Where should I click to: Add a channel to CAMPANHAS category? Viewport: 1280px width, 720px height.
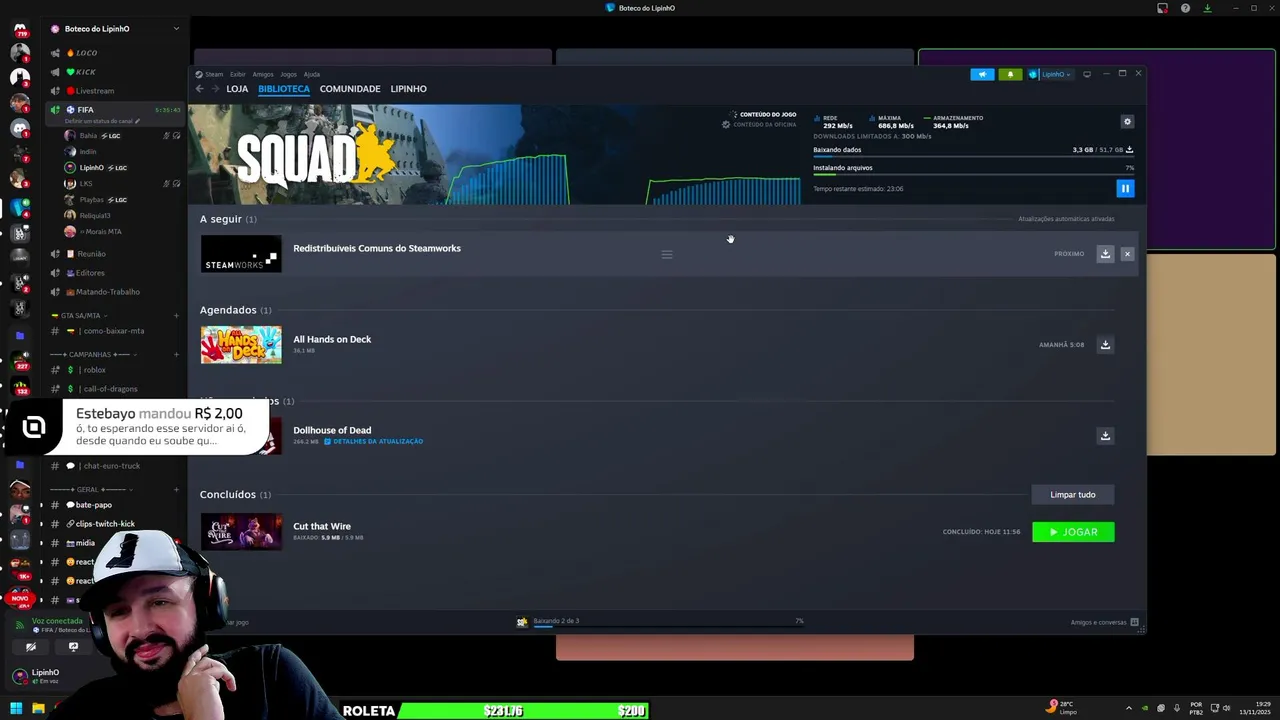176,355
